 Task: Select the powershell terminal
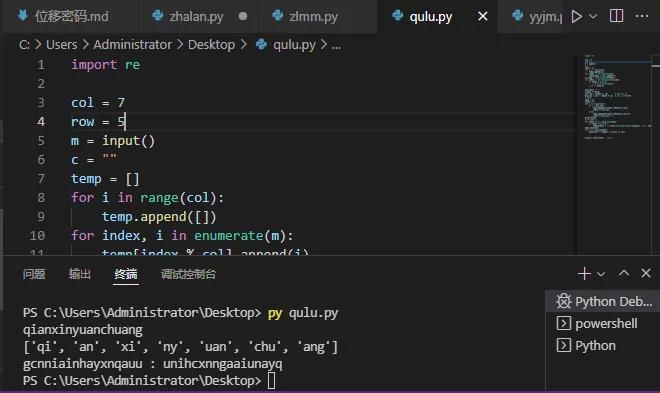point(604,324)
